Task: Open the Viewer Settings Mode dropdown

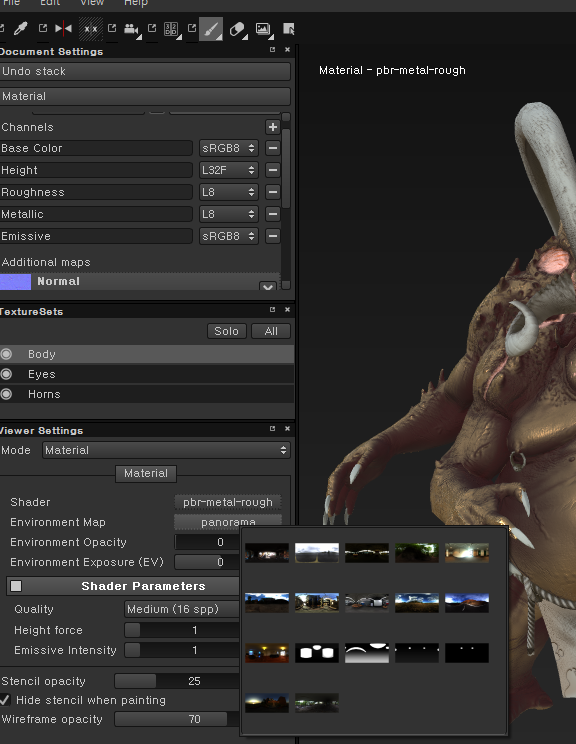Action: (x=166, y=450)
